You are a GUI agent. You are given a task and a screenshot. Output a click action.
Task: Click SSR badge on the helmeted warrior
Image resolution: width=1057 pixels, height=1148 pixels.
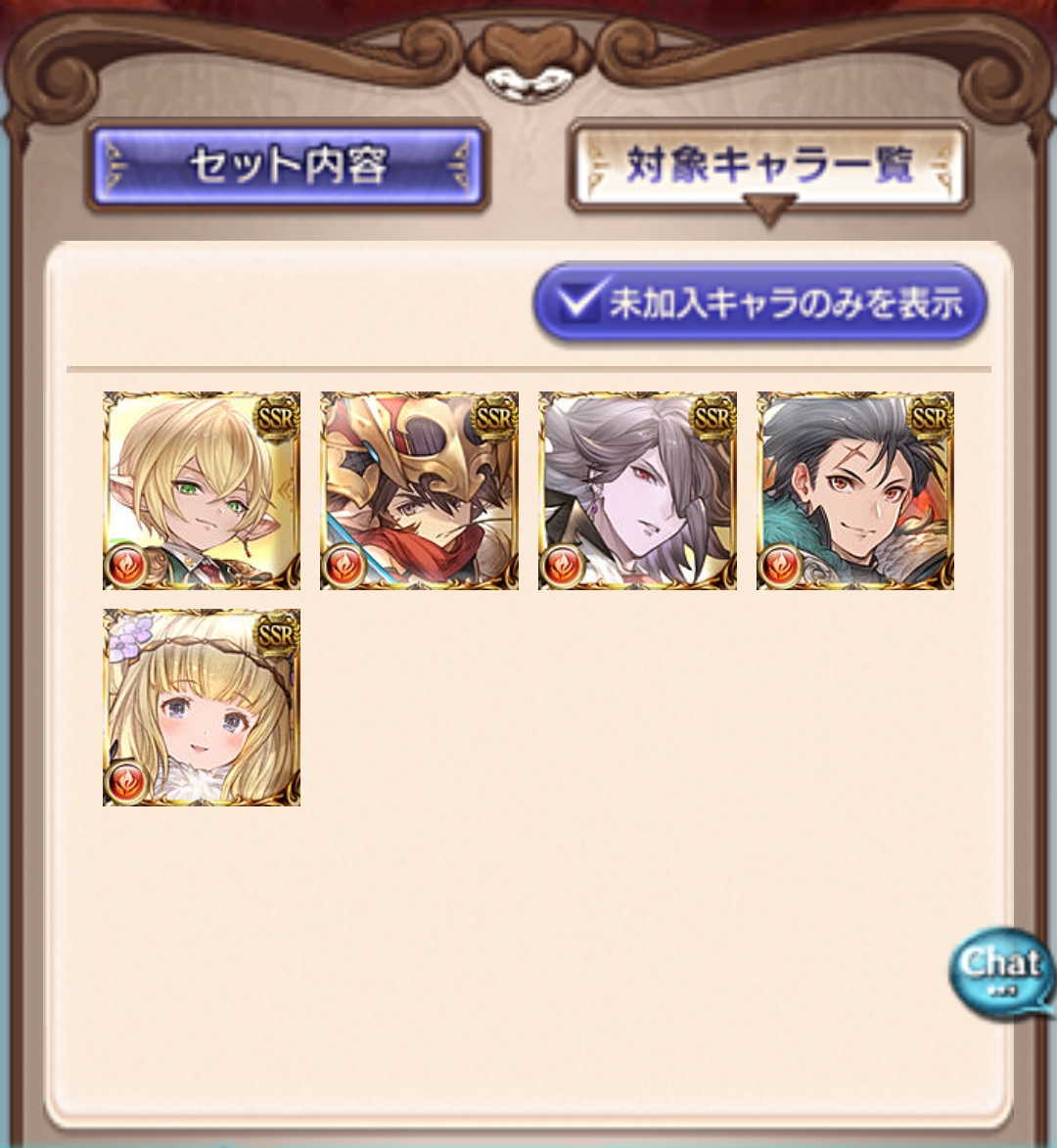tap(494, 419)
